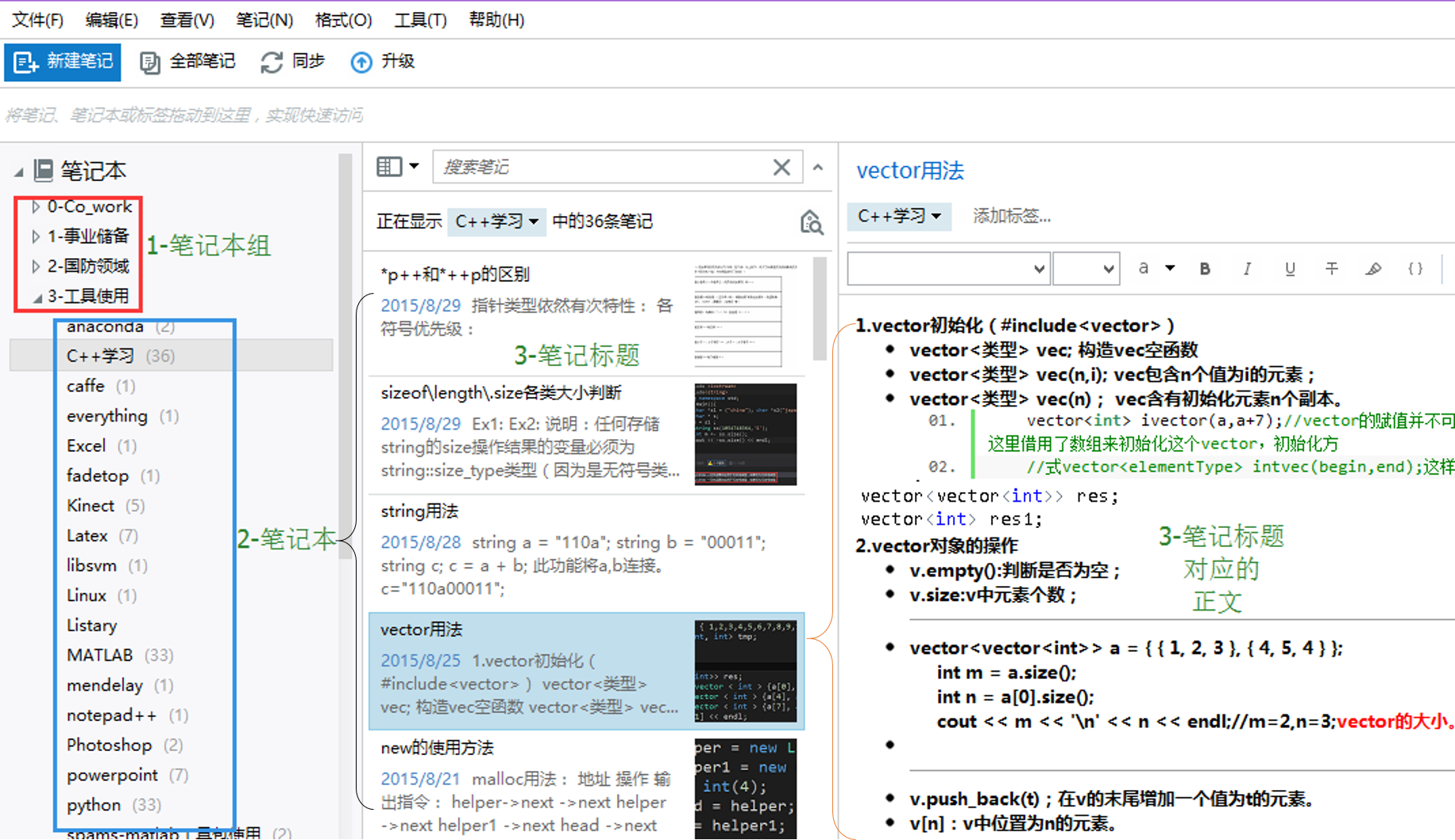Click the Add tag (添加标签) field

pyautogui.click(x=1012, y=216)
